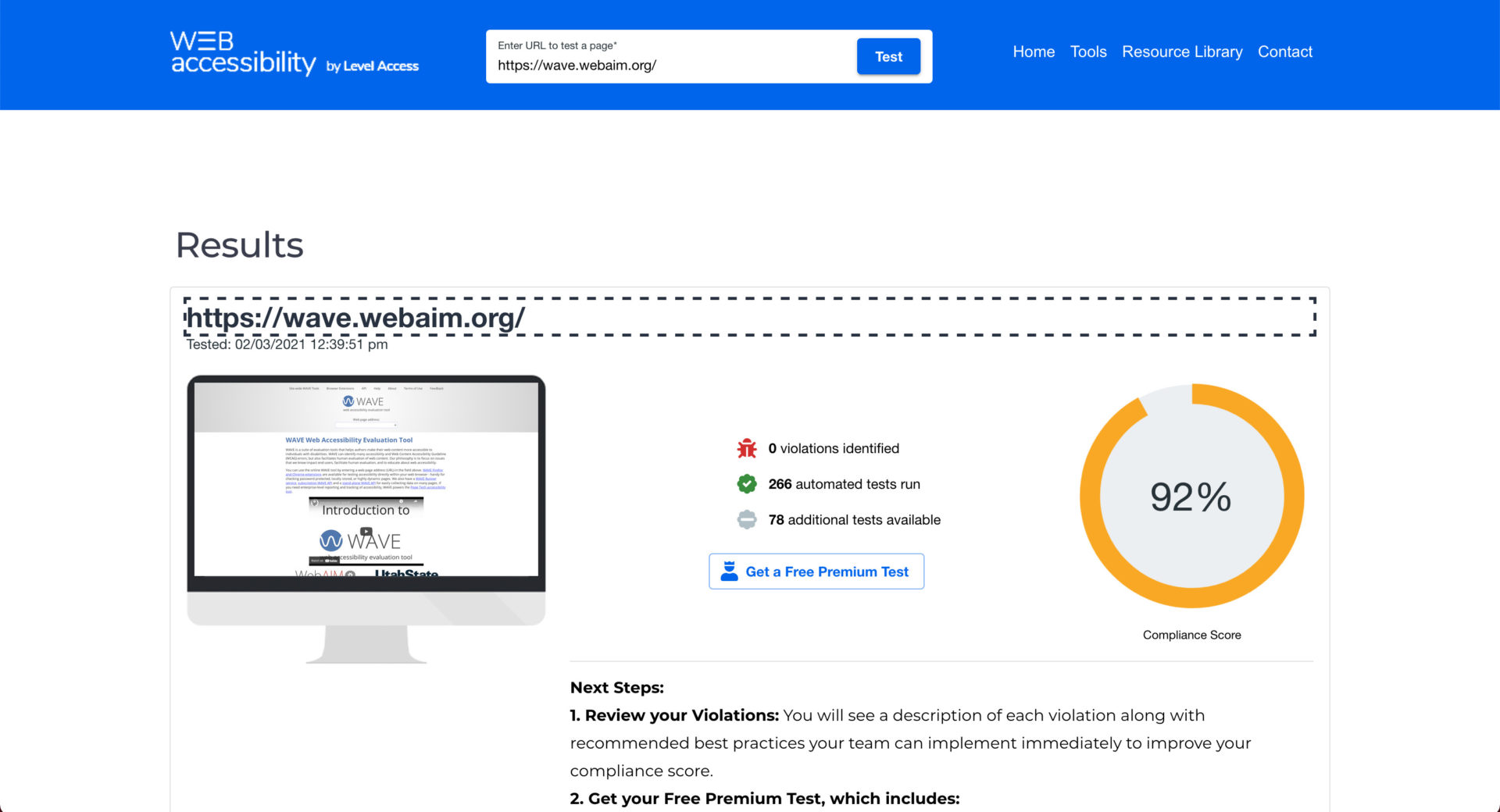Viewport: 1500px width, 812px height.
Task: Click the monitor screenshot preview thumbnail
Action: [x=366, y=500]
